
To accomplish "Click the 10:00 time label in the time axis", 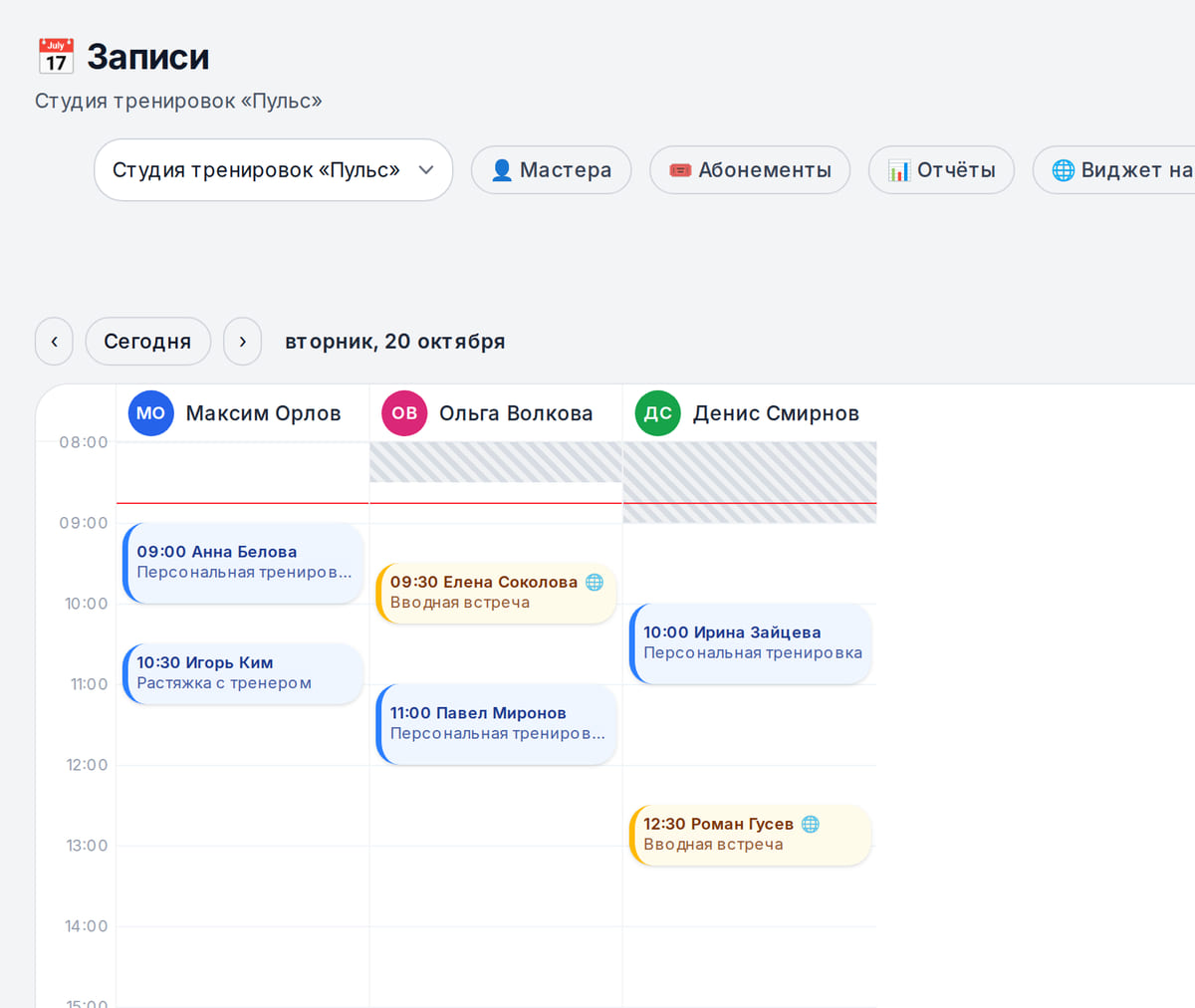I will pyautogui.click(x=87, y=604).
